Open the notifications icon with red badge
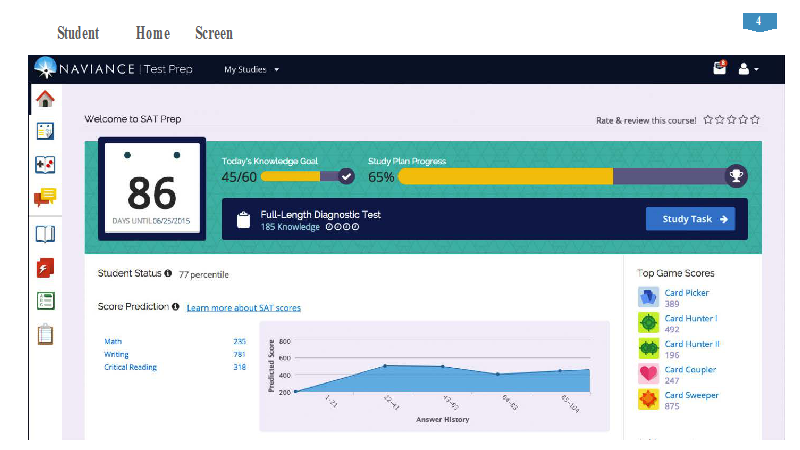 click(720, 67)
